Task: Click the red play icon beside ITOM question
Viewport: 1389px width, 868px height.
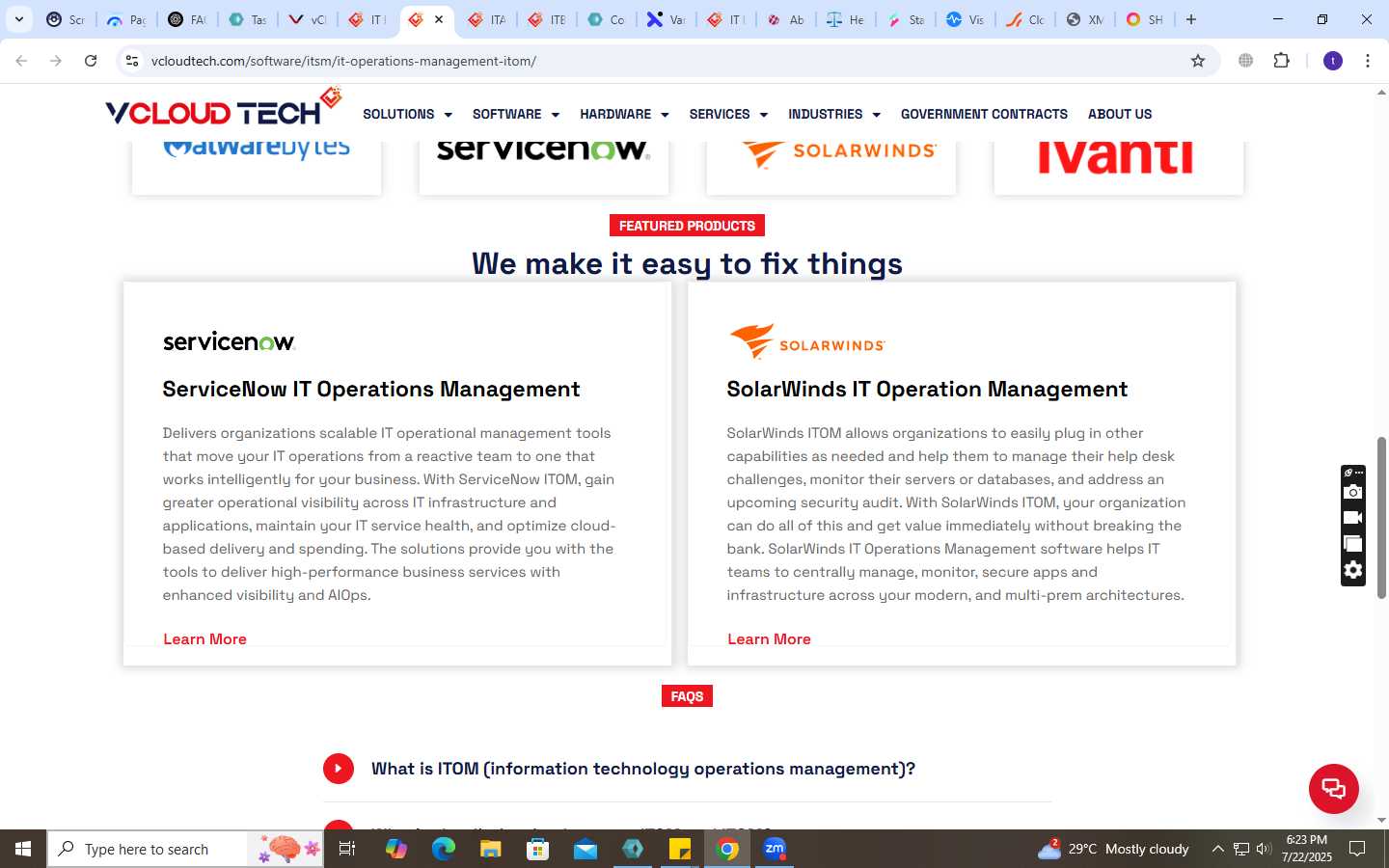Action: 338,769
